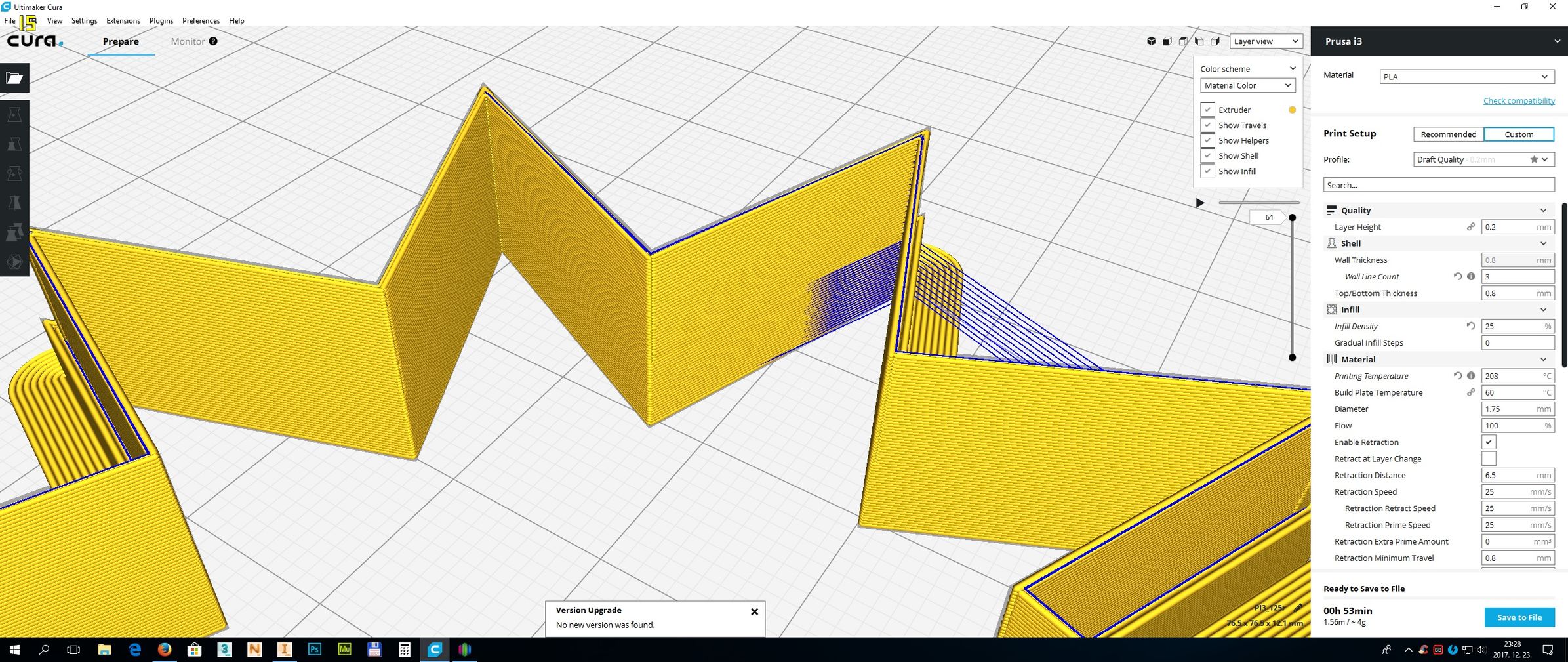Open the Preferences menu
This screenshot has height=662, width=1568.
(x=201, y=21)
